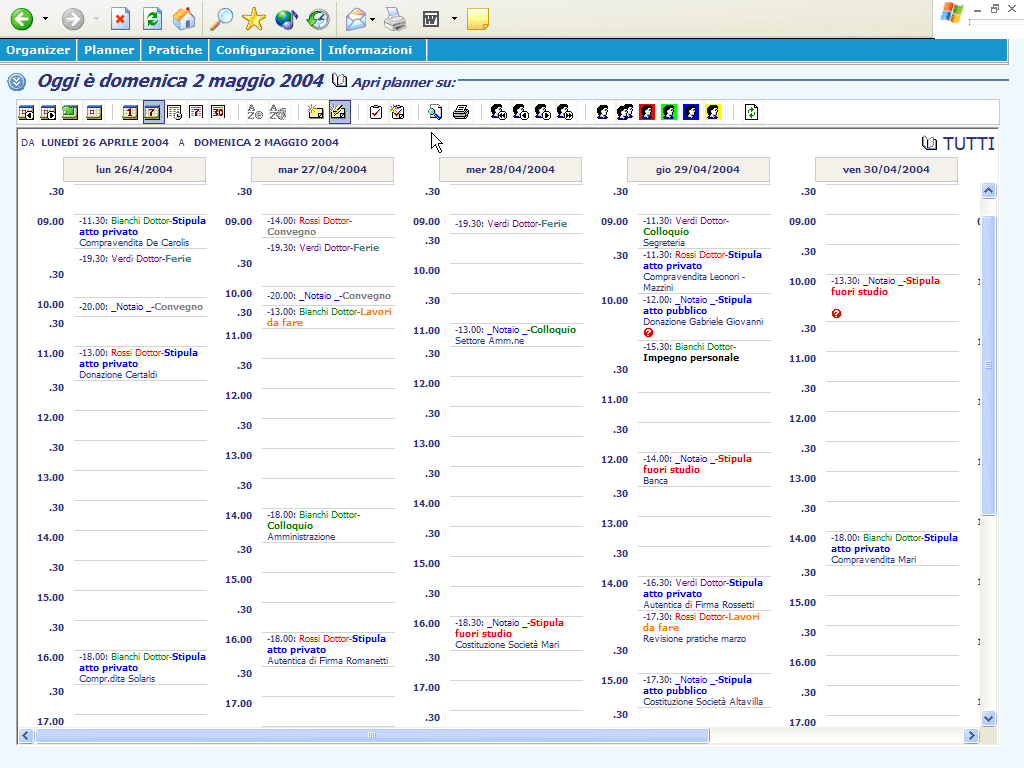Click the search document magnifier icon
This screenshot has width=1024, height=768.
point(435,112)
